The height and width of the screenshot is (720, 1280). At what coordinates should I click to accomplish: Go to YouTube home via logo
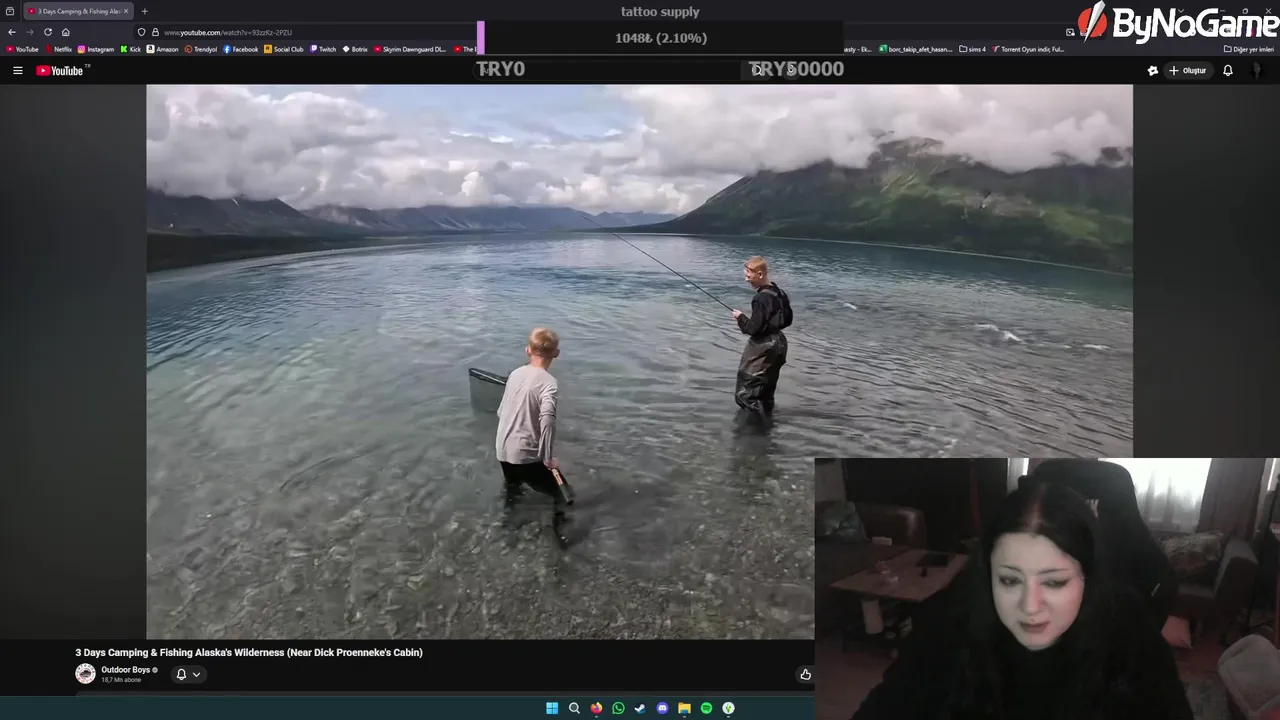pos(62,70)
